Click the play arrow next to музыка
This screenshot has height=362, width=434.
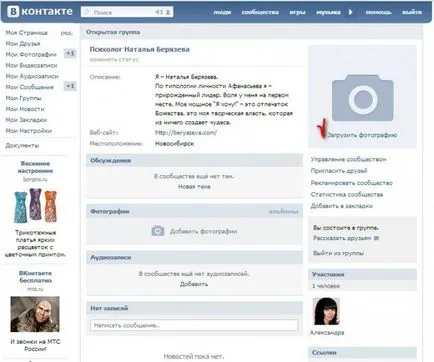tap(350, 12)
